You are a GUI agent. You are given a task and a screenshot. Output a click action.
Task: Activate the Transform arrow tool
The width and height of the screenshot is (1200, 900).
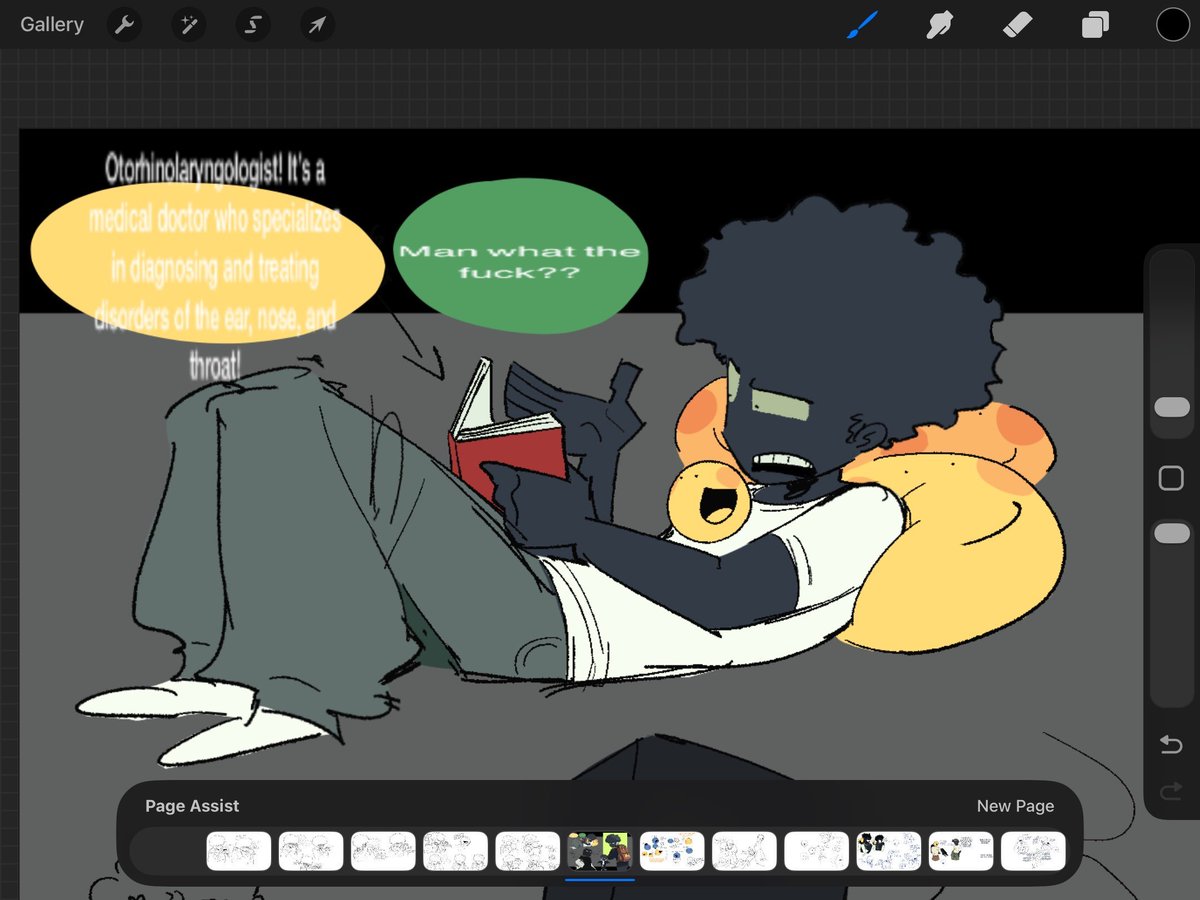[x=317, y=25]
